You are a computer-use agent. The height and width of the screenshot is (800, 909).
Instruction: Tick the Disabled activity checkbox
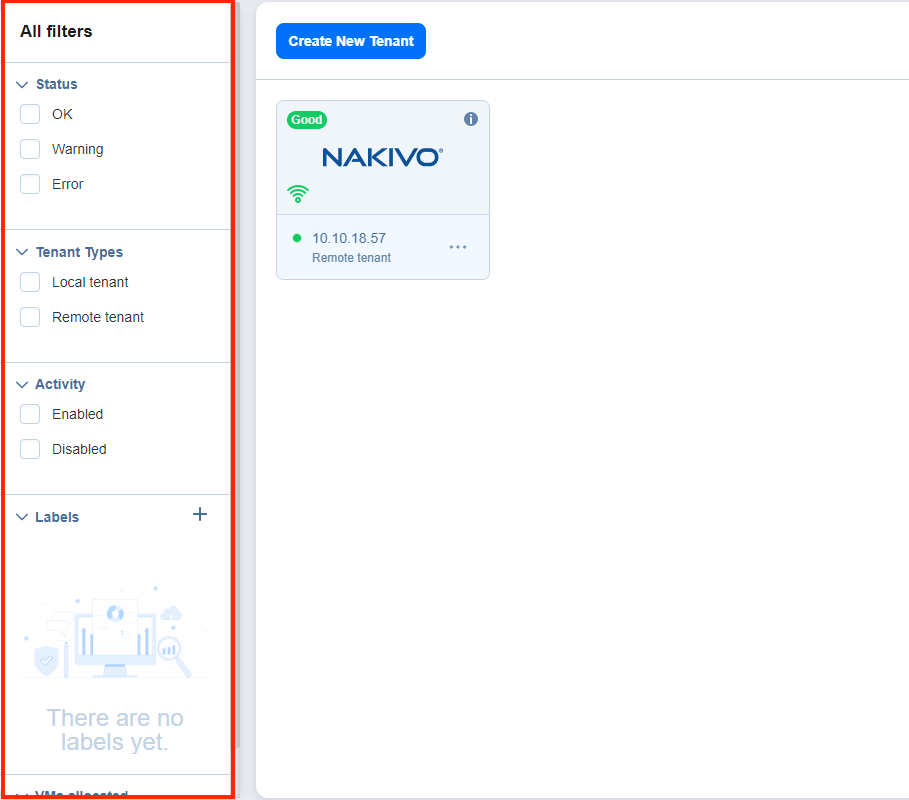pos(31,449)
